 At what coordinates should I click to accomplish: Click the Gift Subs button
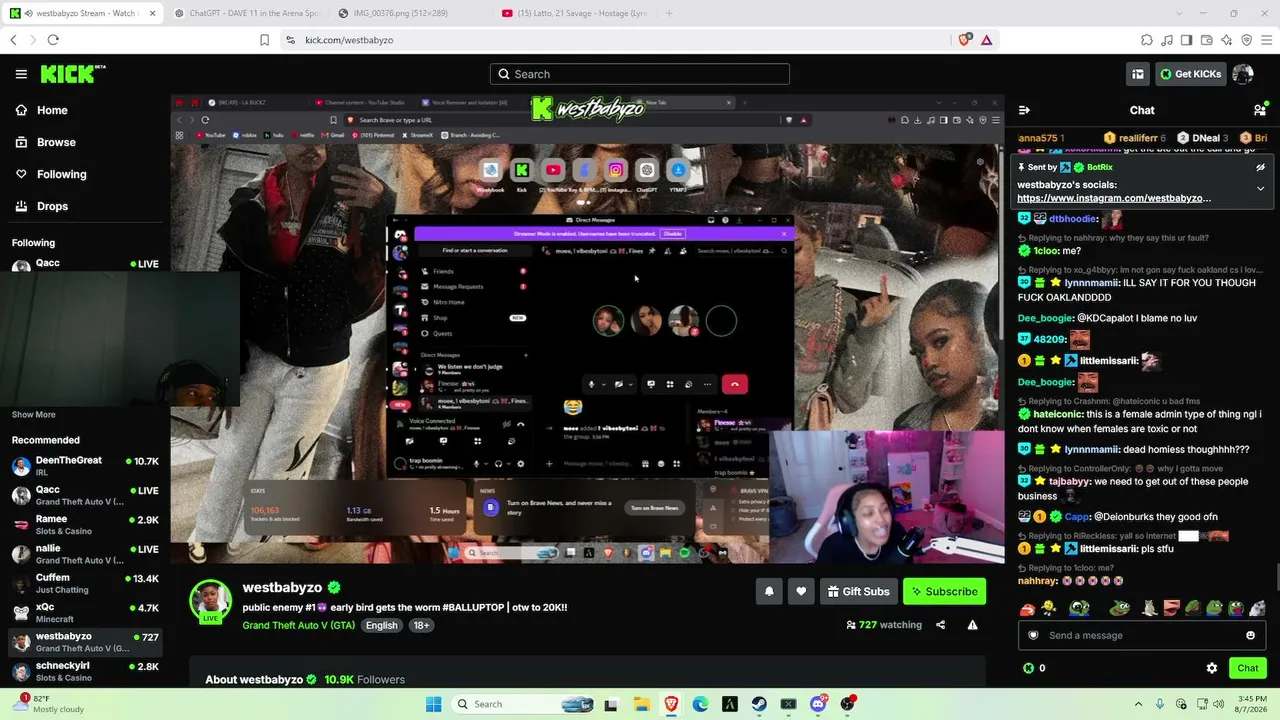pos(858,591)
